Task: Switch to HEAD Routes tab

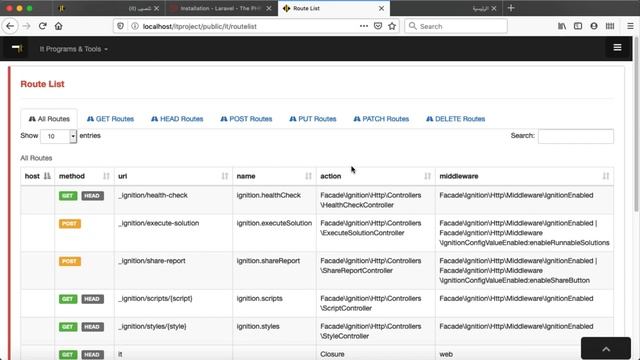Action: click(177, 119)
